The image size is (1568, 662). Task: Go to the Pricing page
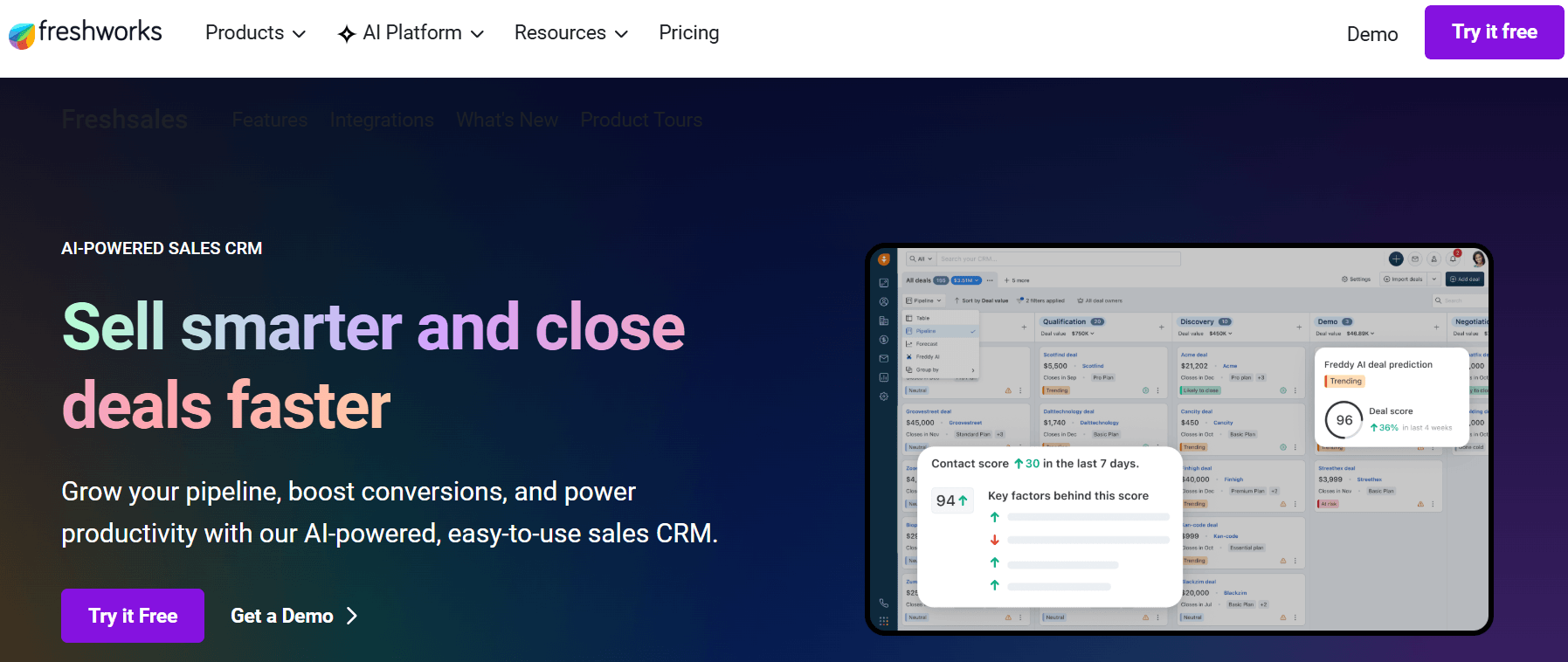[689, 33]
